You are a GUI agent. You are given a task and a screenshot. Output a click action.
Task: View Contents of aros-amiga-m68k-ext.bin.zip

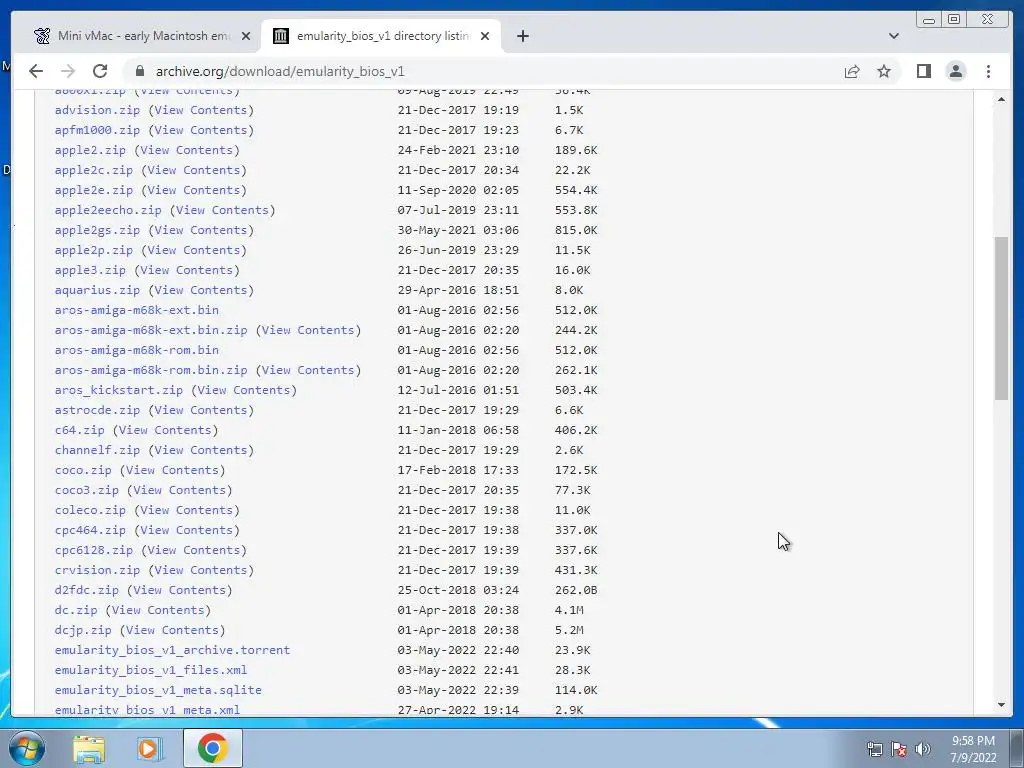pos(308,330)
